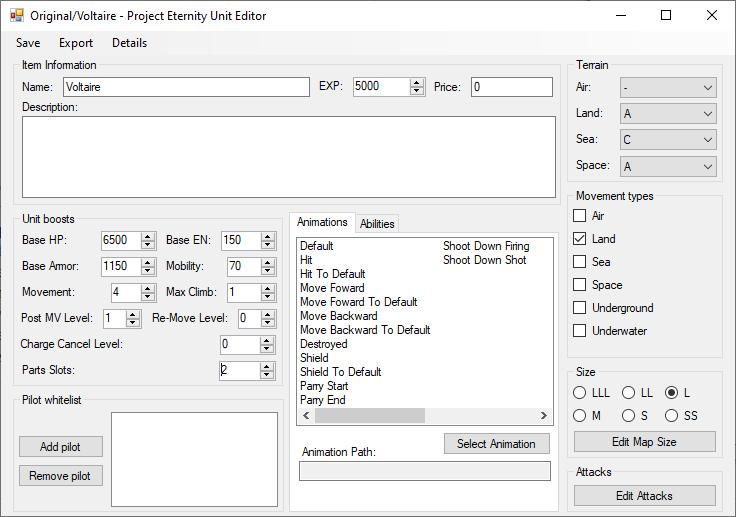
Task: Open the Sea terrain dropdown
Action: click(668, 140)
